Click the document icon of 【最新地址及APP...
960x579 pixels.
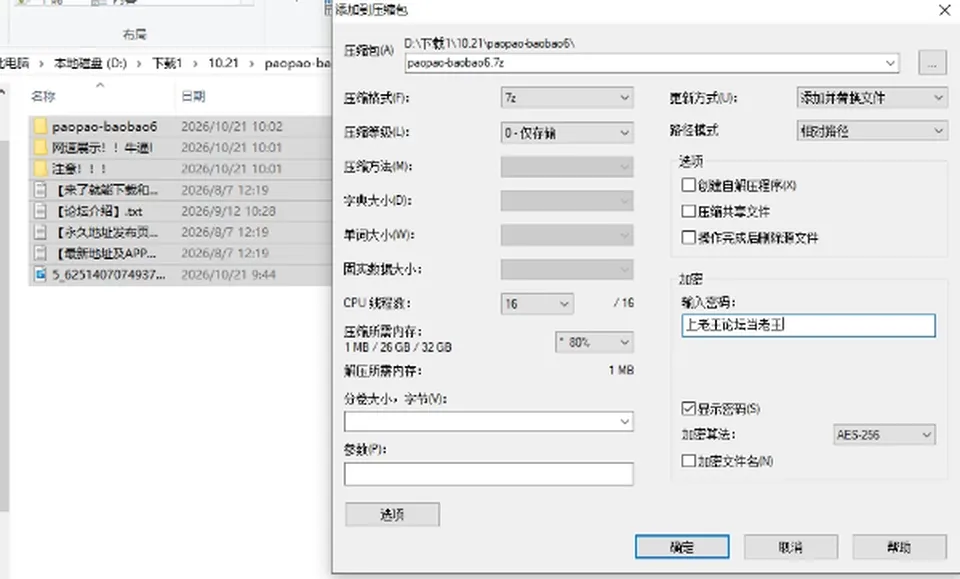tap(40, 253)
